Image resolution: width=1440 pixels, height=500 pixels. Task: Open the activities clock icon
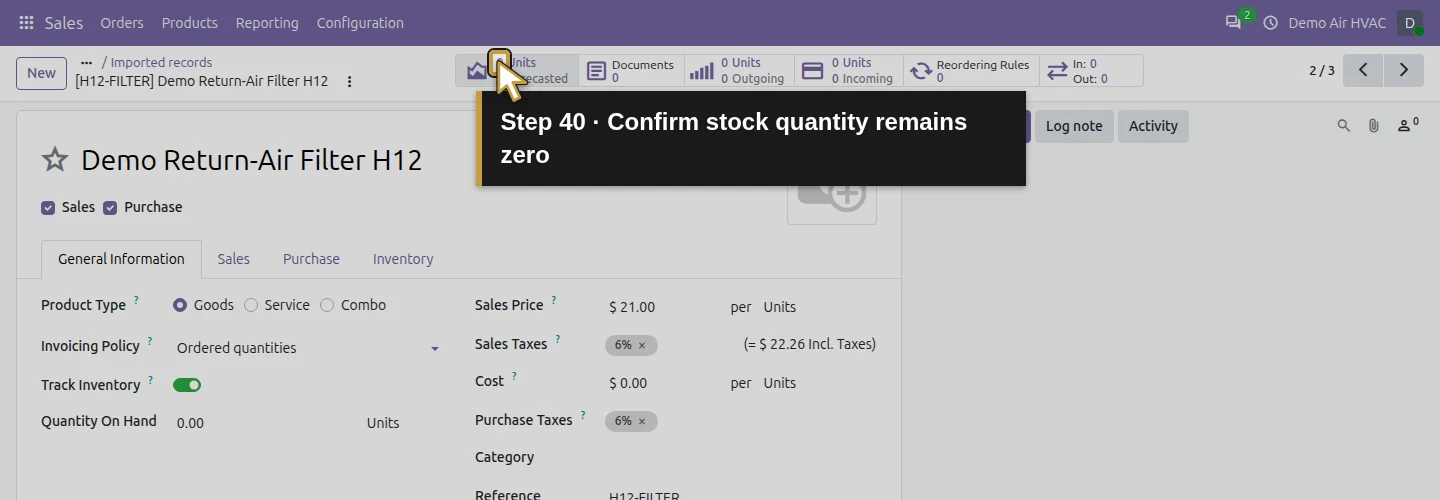[1271, 22]
